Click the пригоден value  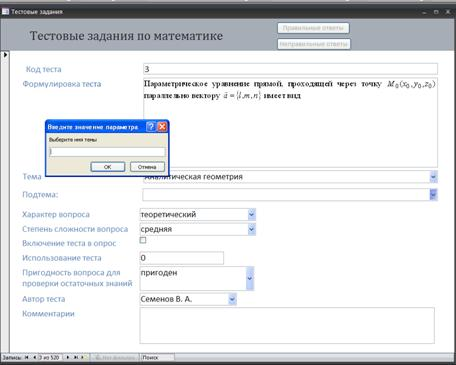pyautogui.click(x=159, y=273)
